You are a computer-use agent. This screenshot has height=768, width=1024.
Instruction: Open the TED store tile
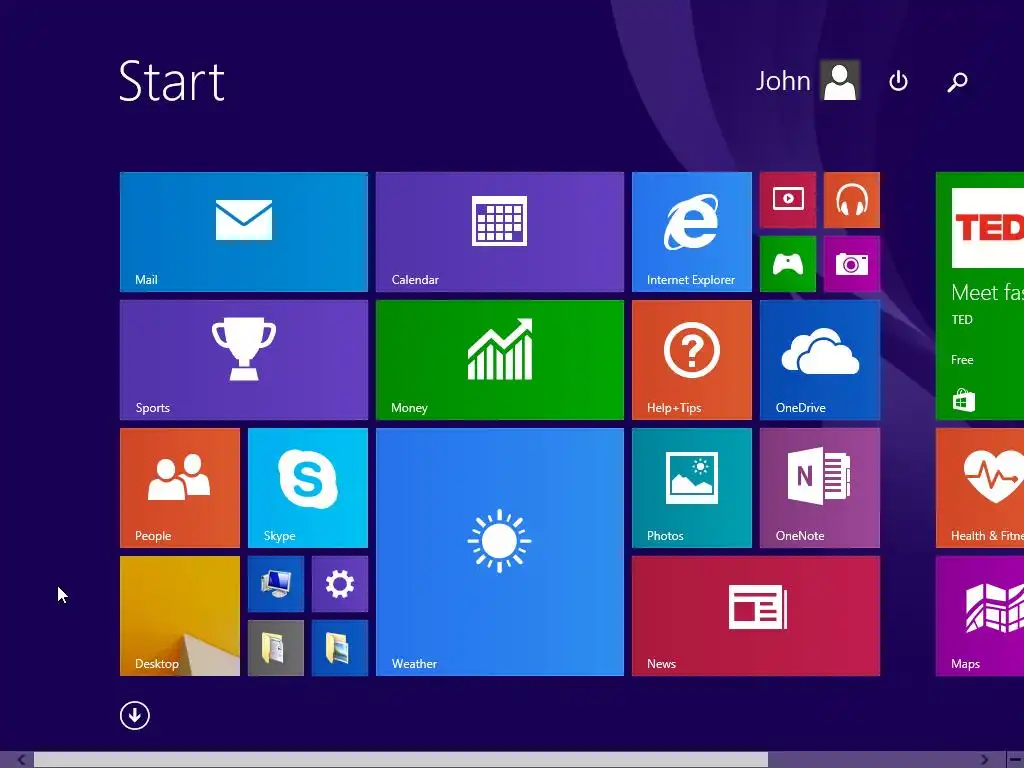pos(980,296)
